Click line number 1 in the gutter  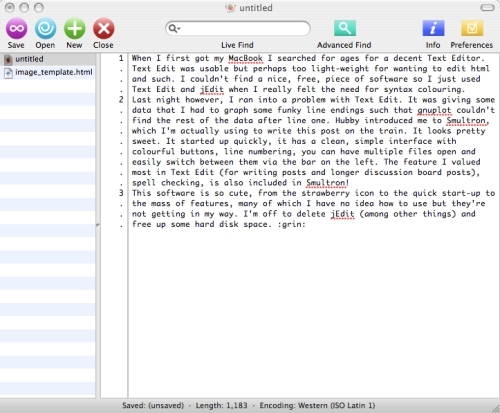pos(121,58)
